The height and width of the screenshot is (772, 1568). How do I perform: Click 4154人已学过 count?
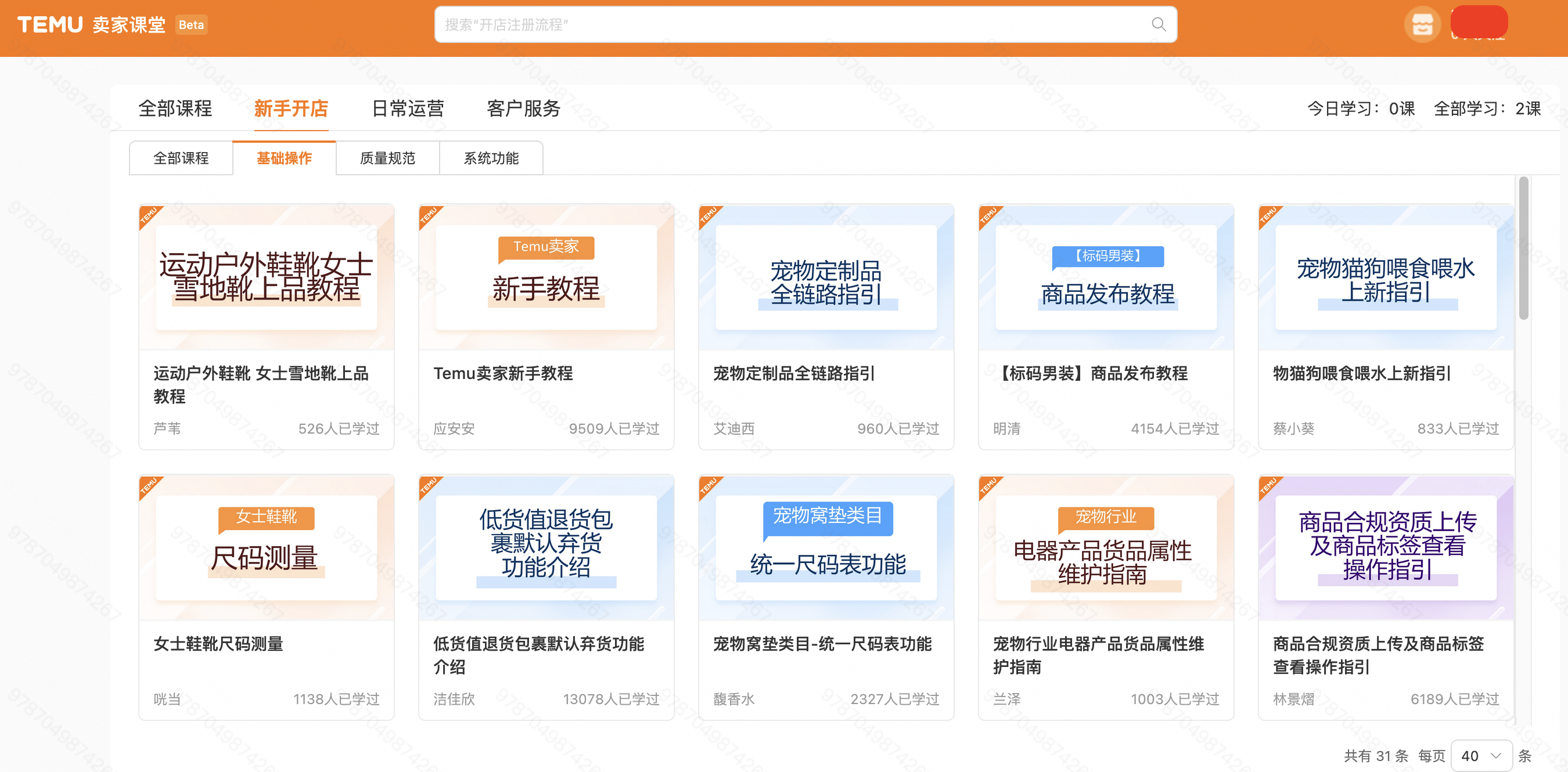click(1175, 428)
